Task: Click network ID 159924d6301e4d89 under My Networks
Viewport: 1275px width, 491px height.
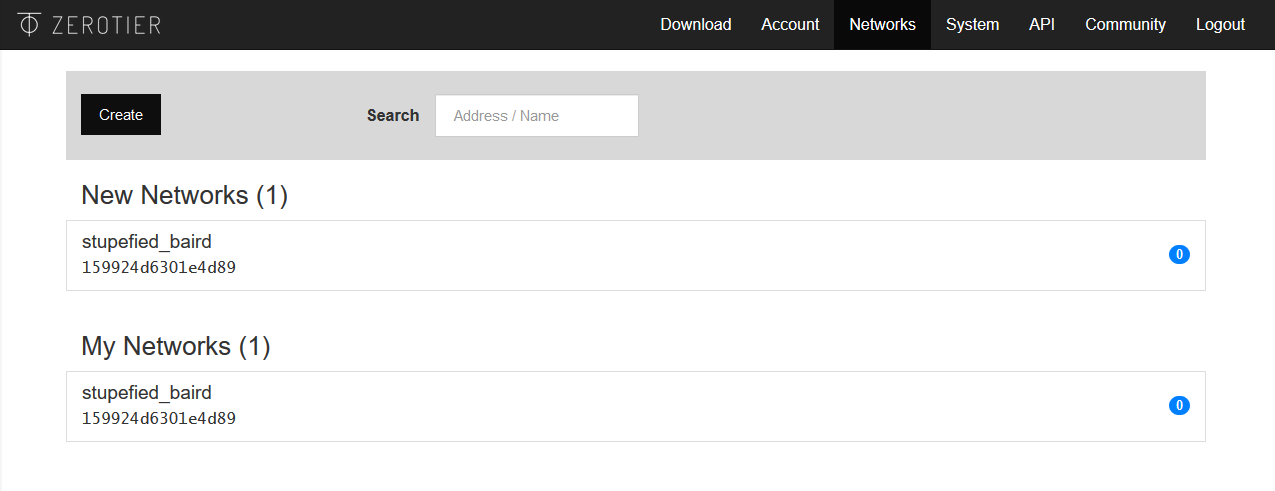Action: coord(159,419)
